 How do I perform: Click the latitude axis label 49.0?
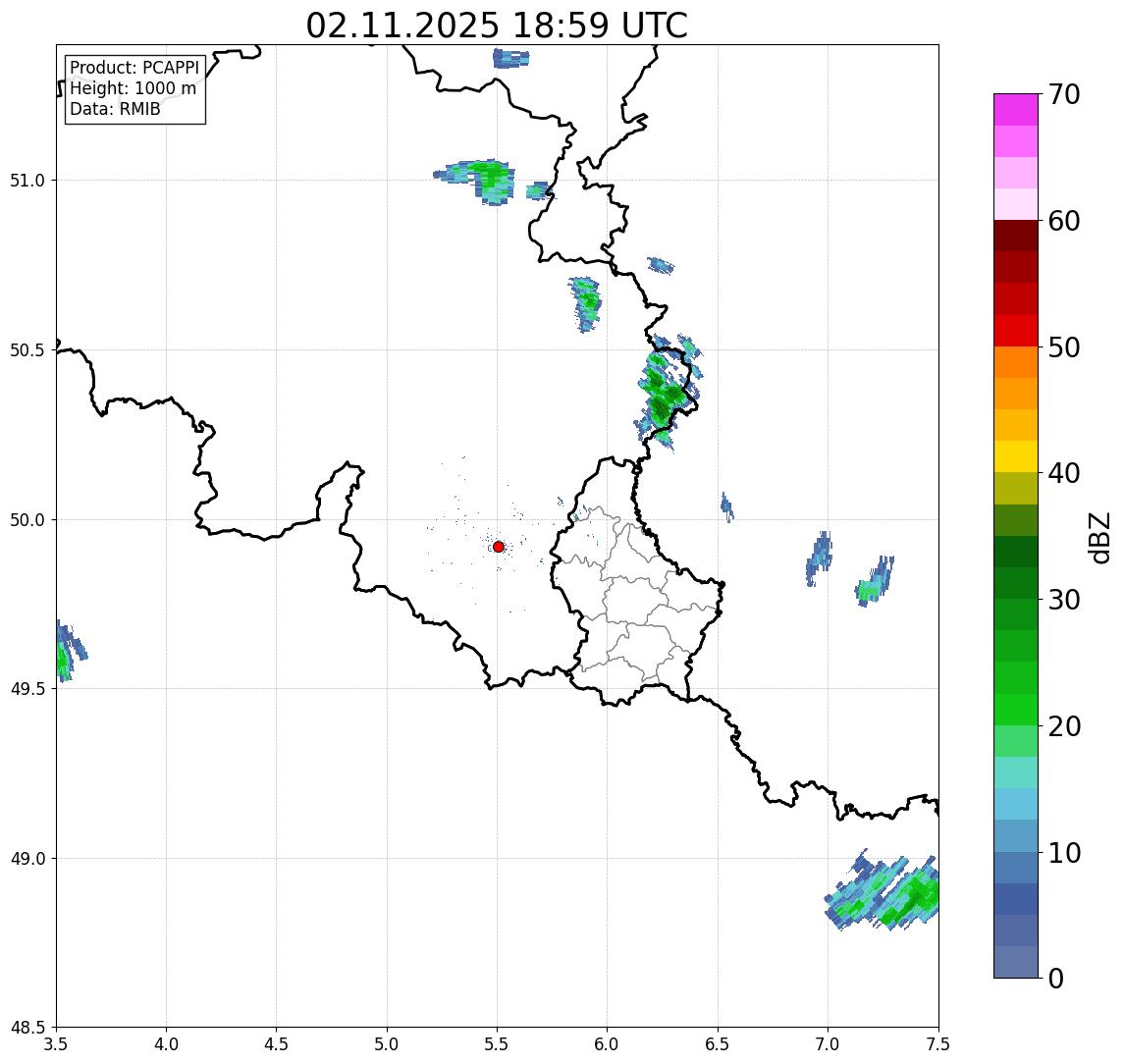(x=27, y=858)
